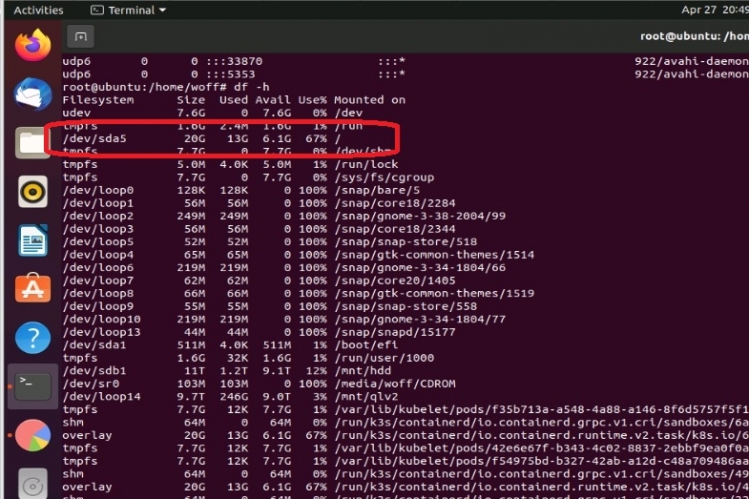The width and height of the screenshot is (749, 499).
Task: Click the /snap/core18/2344 mount path
Action: (x=395, y=229)
